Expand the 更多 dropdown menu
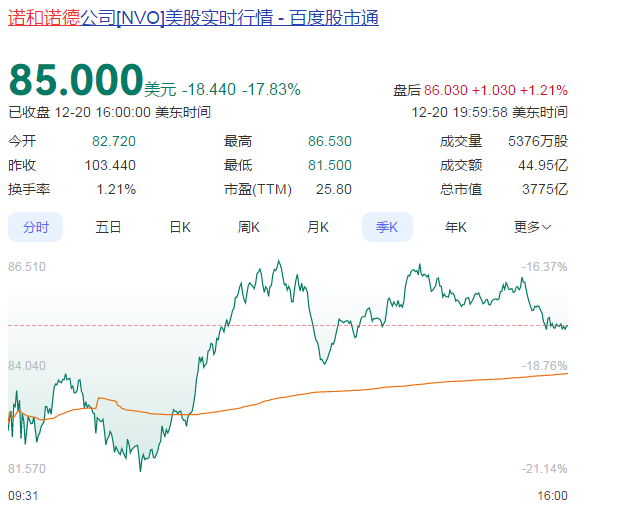 tap(532, 227)
